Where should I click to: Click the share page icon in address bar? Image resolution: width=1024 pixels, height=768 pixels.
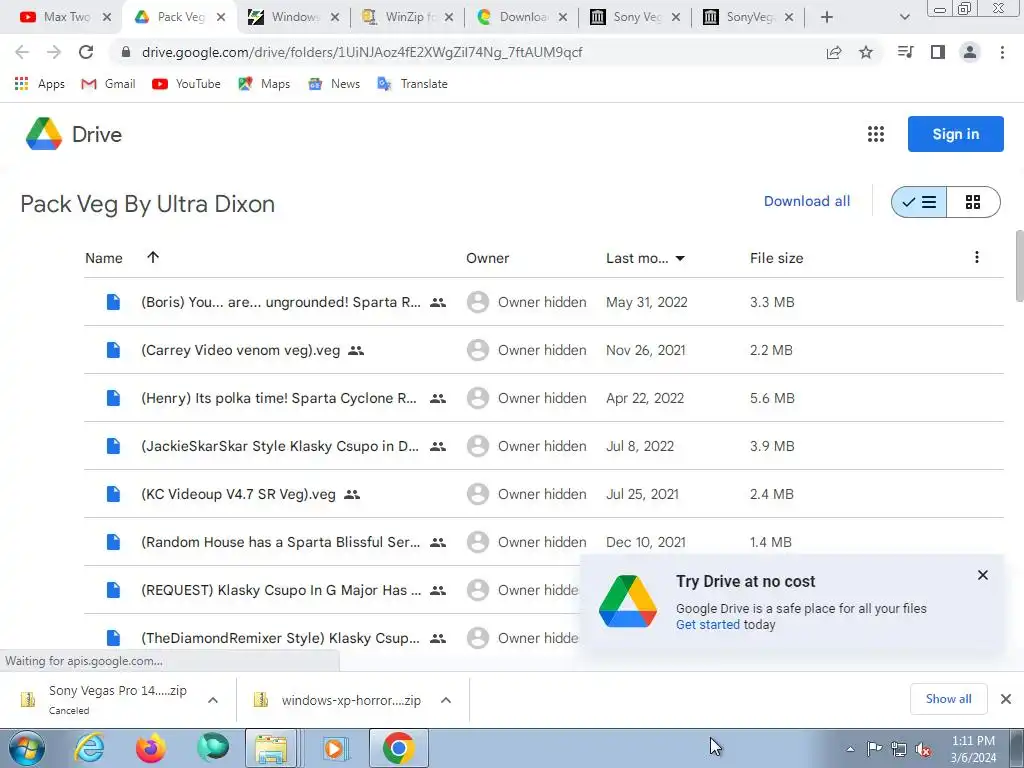834,52
